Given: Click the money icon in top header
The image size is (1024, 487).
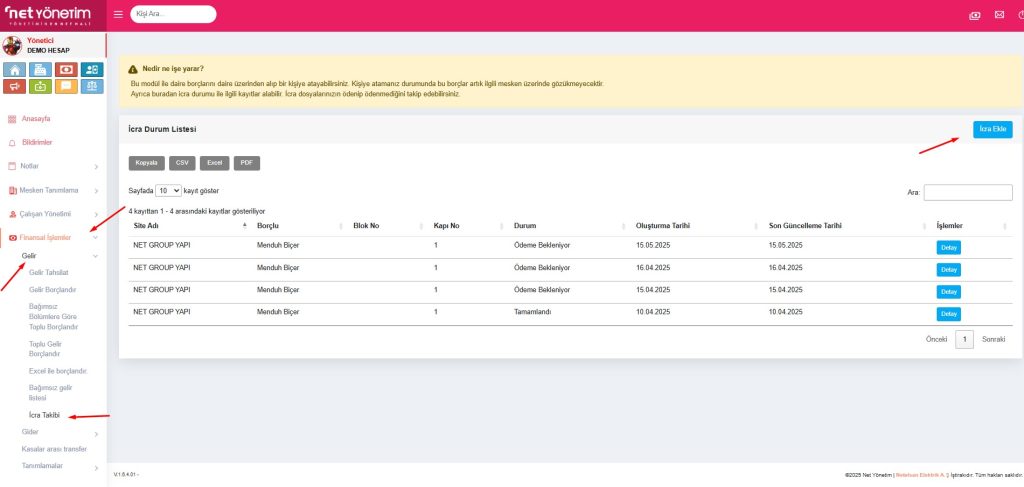Looking at the screenshot, I should [x=975, y=15].
